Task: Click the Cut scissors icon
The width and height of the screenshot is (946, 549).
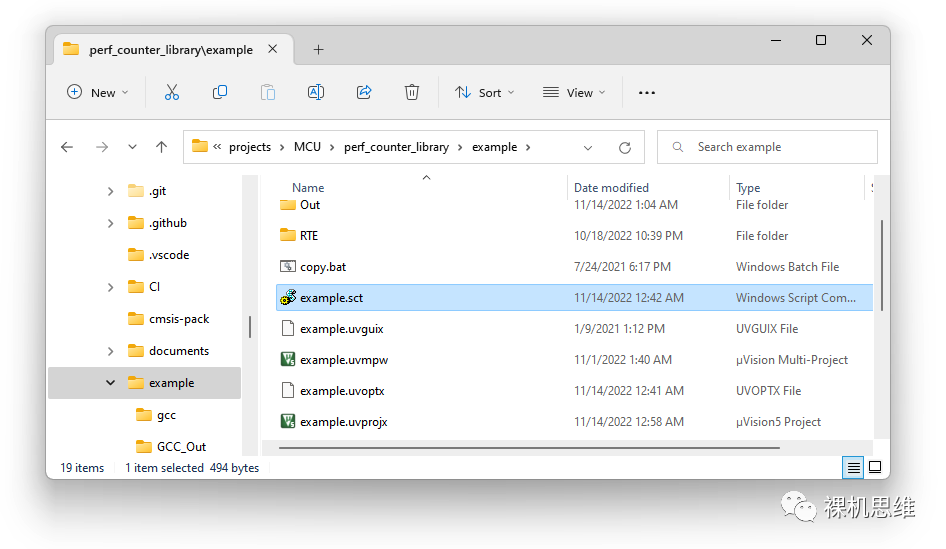Action: click(x=171, y=92)
